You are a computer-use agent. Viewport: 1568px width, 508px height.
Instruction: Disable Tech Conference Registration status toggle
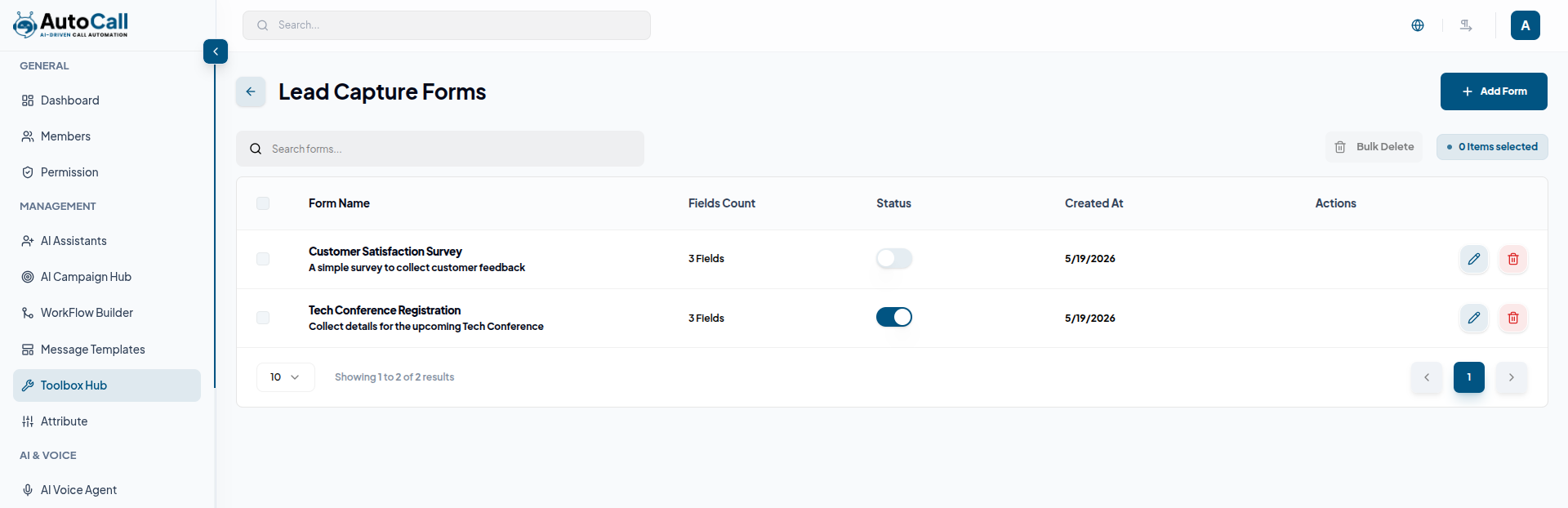click(894, 317)
